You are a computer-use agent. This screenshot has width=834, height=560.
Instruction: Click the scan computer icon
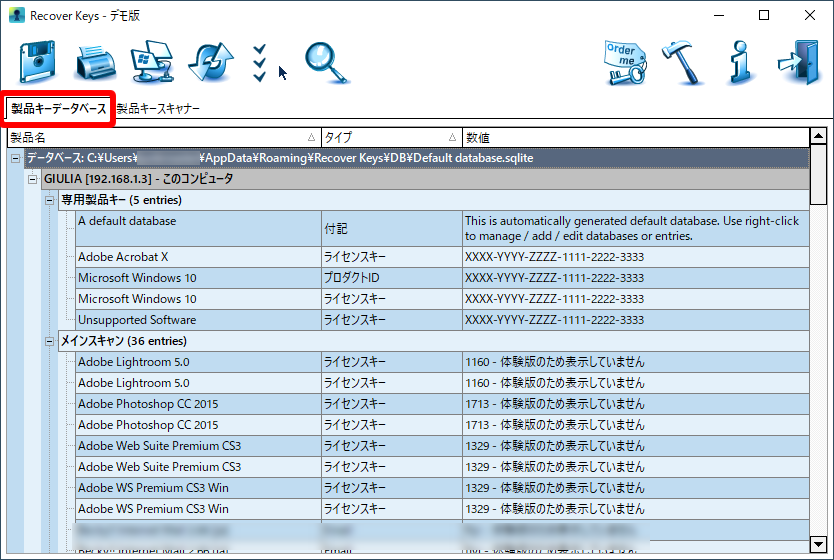pyautogui.click(x=153, y=62)
